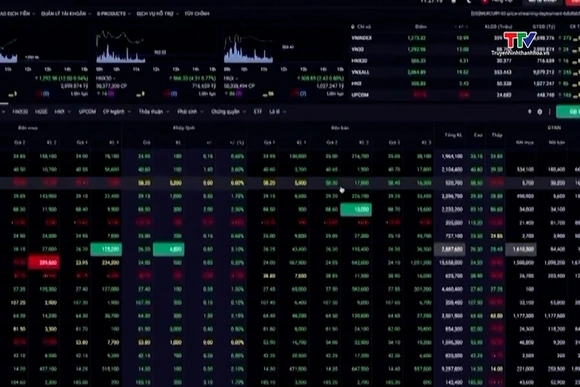Screen dimensions: 580x387
Task: Select the ETF tab
Action: click(258, 112)
